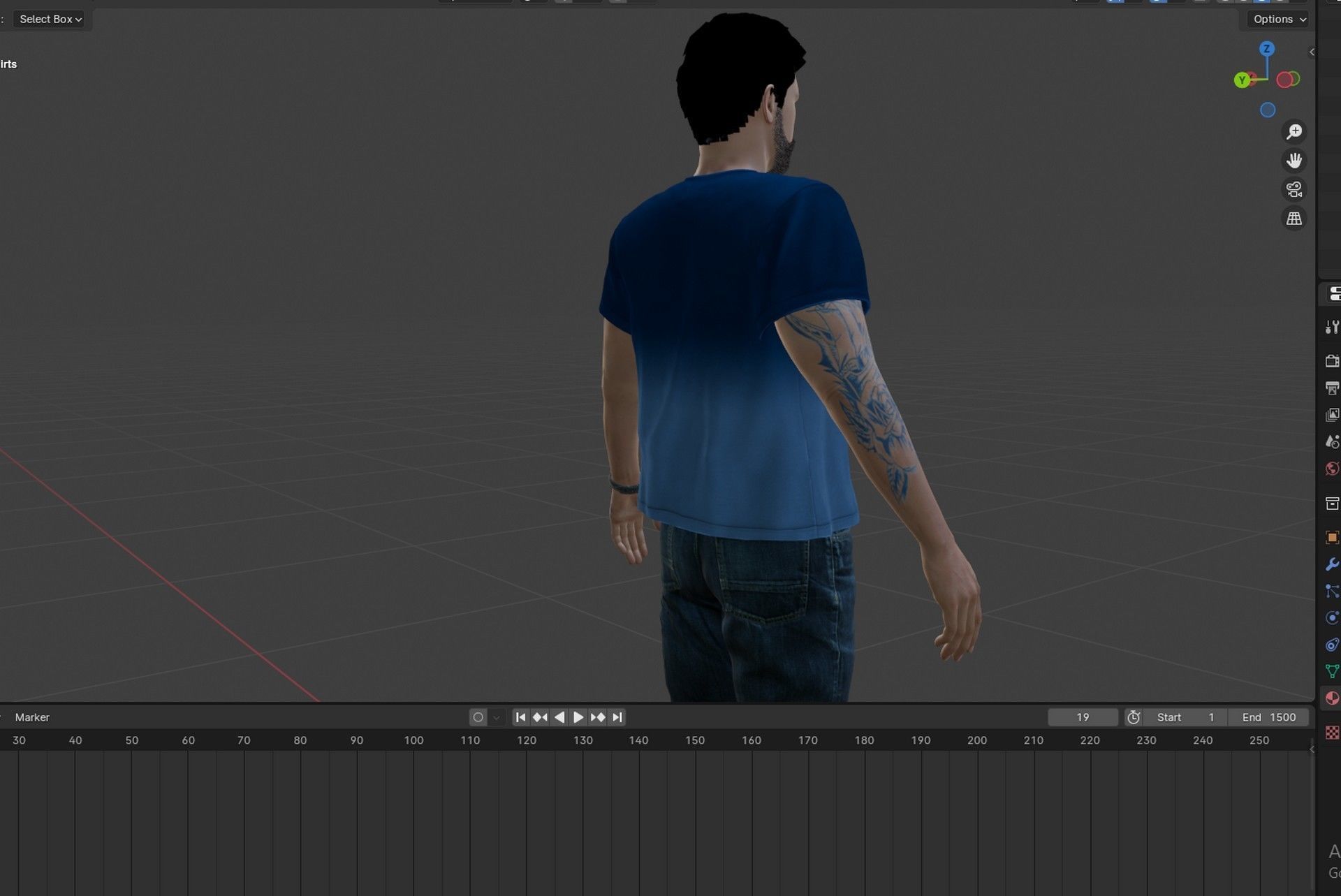Viewport: 1341px width, 896px height.
Task: Open the Texture properties tab (checker icon)
Action: (1332, 733)
